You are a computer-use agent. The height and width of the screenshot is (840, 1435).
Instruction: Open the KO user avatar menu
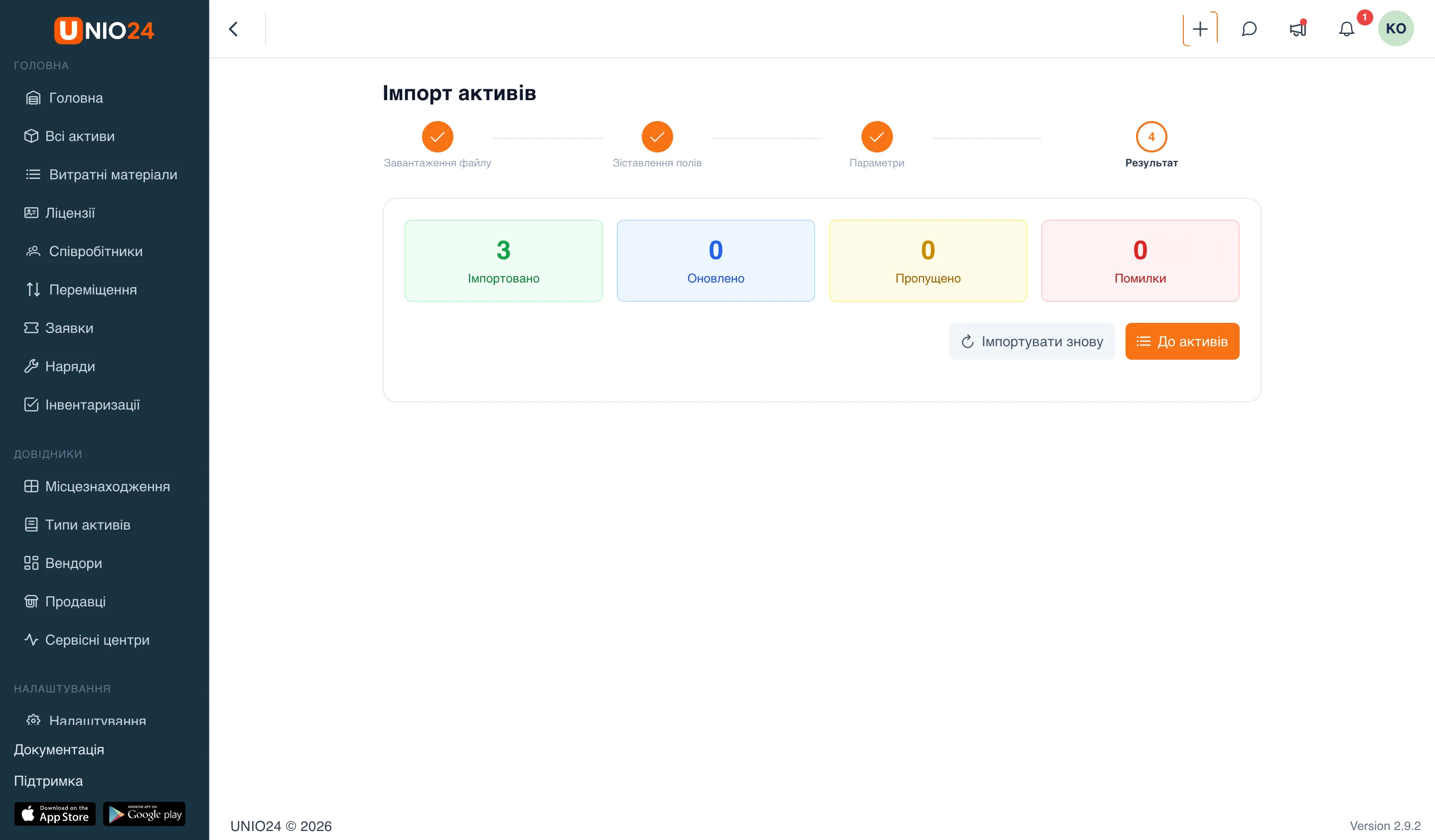(x=1396, y=28)
